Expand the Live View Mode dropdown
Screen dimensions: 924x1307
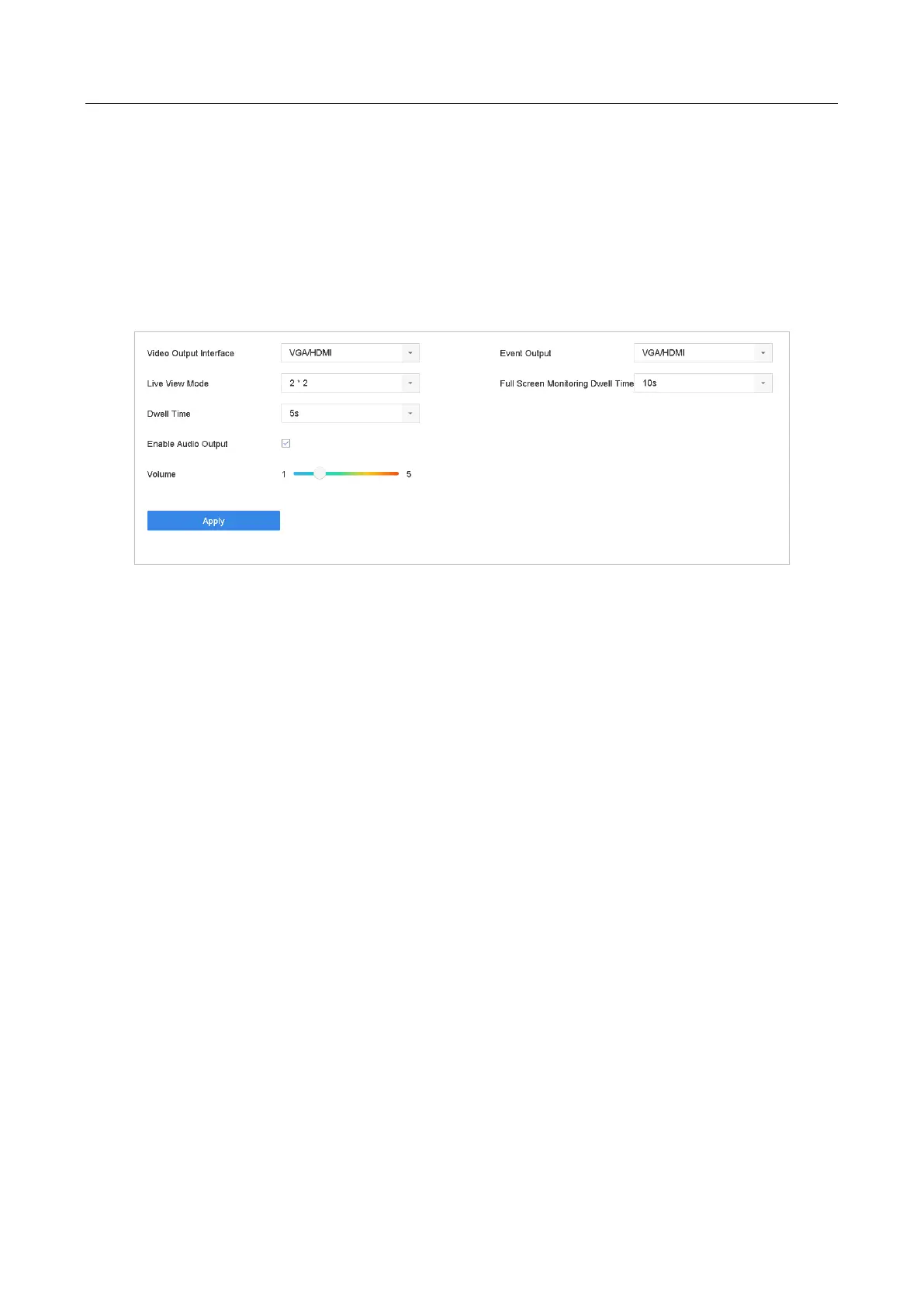click(x=350, y=383)
